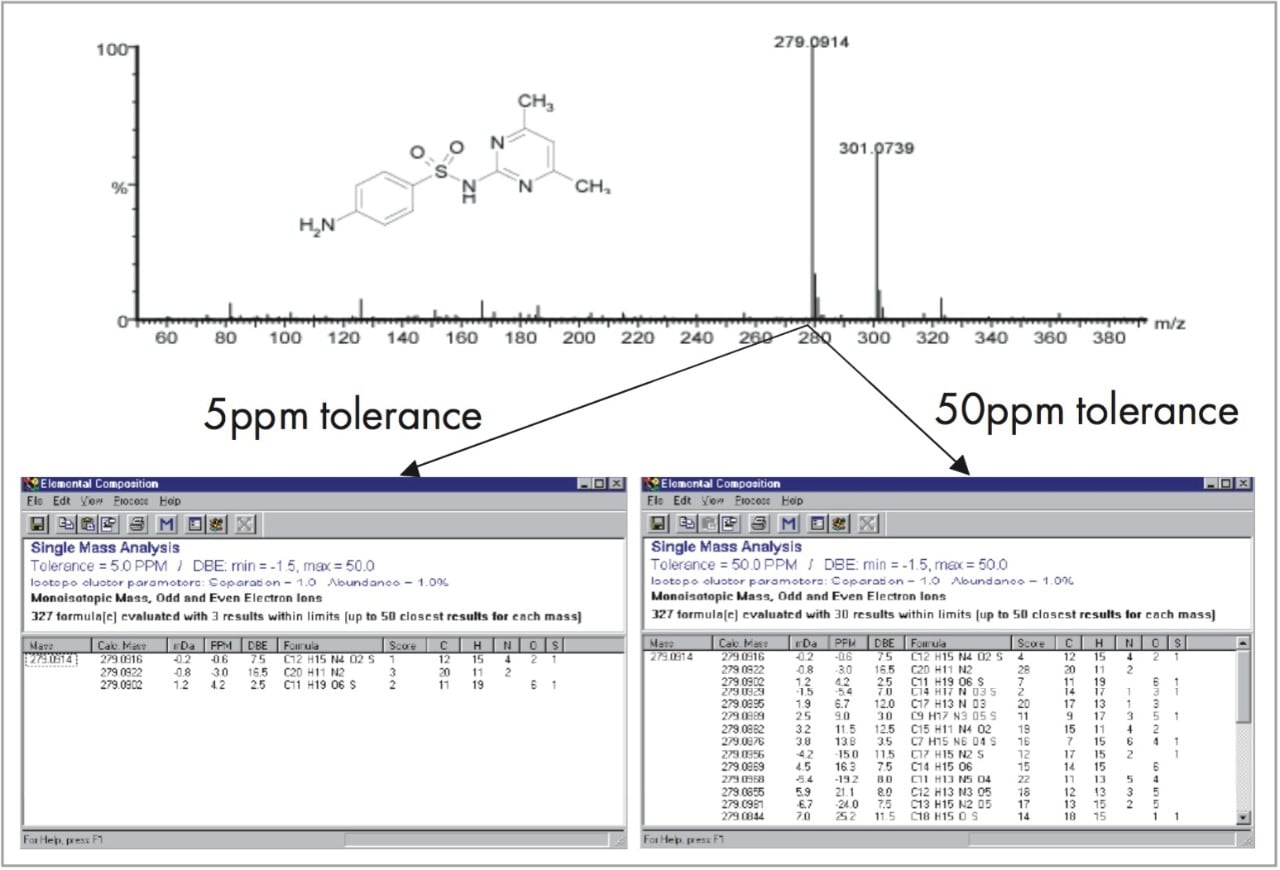The height and width of the screenshot is (870, 1280).
Task: Click the Formula column header in the left results table
Action: 303,644
